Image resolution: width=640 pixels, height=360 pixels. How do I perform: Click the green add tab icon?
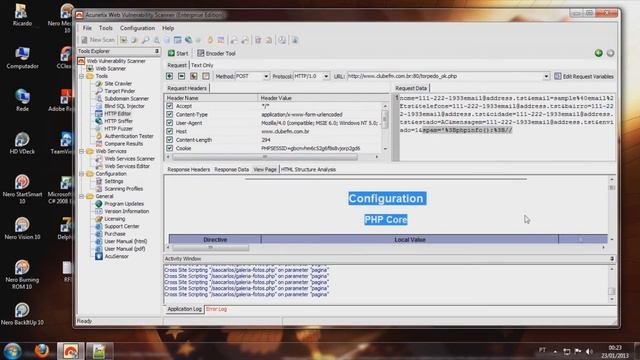click(x=598, y=53)
